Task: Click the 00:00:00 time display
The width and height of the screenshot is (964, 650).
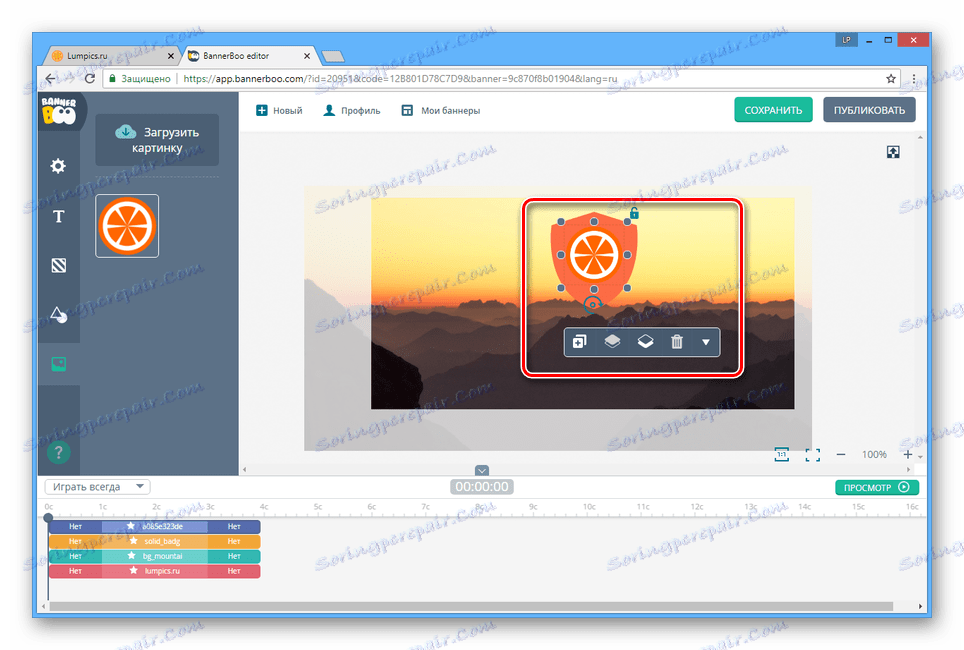Action: [482, 487]
